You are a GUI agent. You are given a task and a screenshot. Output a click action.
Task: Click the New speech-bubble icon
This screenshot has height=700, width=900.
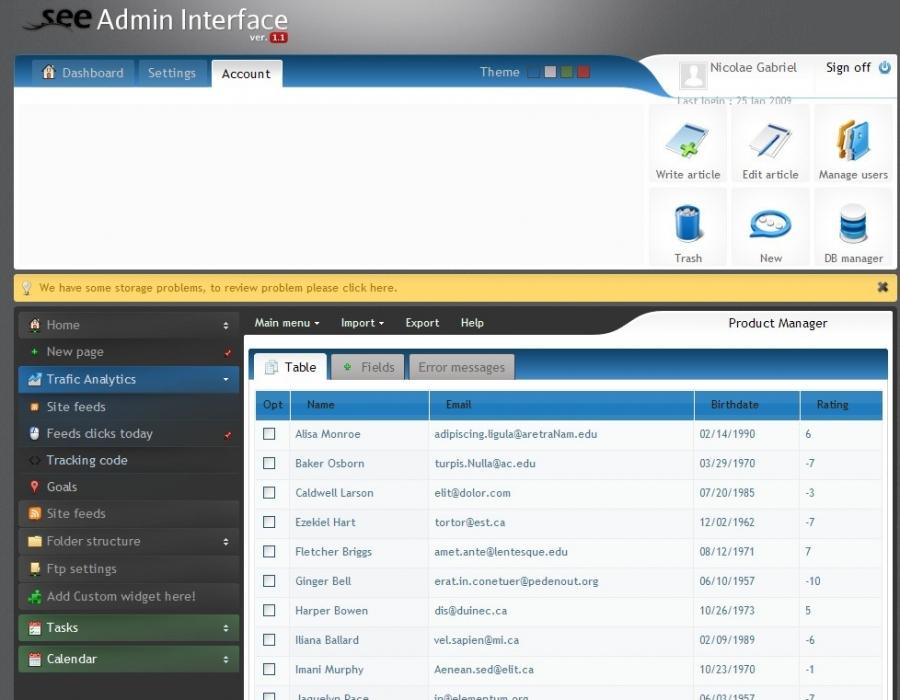point(770,224)
